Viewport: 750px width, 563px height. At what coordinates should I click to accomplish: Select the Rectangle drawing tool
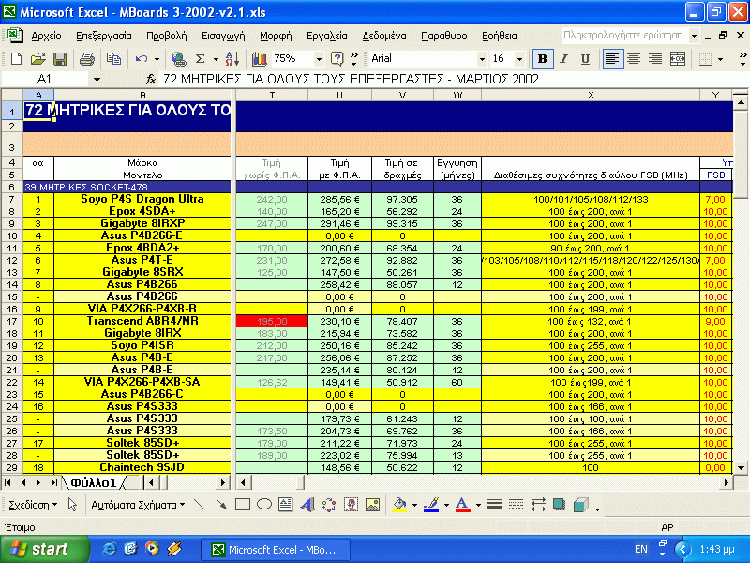pos(243,504)
